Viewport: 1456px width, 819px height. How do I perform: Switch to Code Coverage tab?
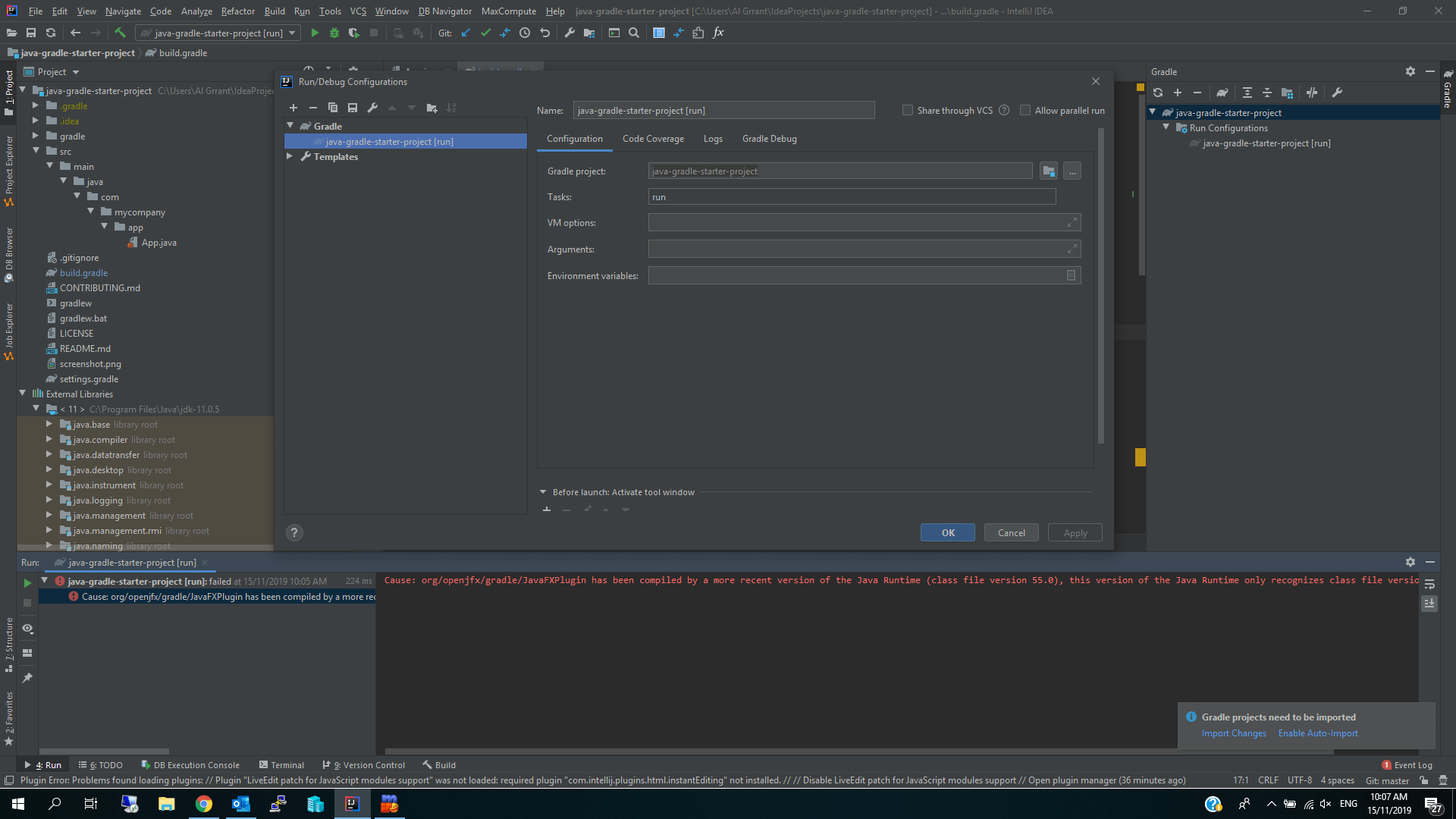tap(653, 139)
